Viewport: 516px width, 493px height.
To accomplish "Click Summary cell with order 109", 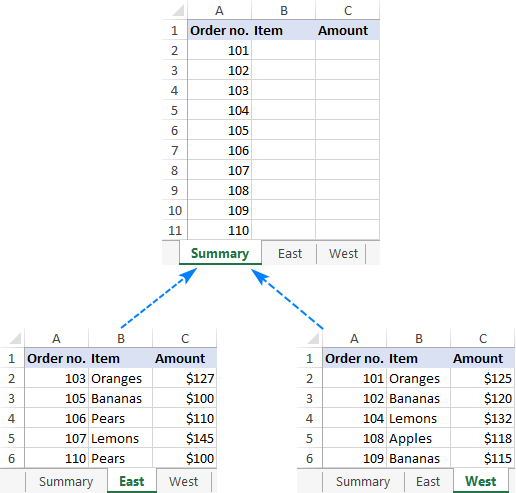I will tap(220, 210).
